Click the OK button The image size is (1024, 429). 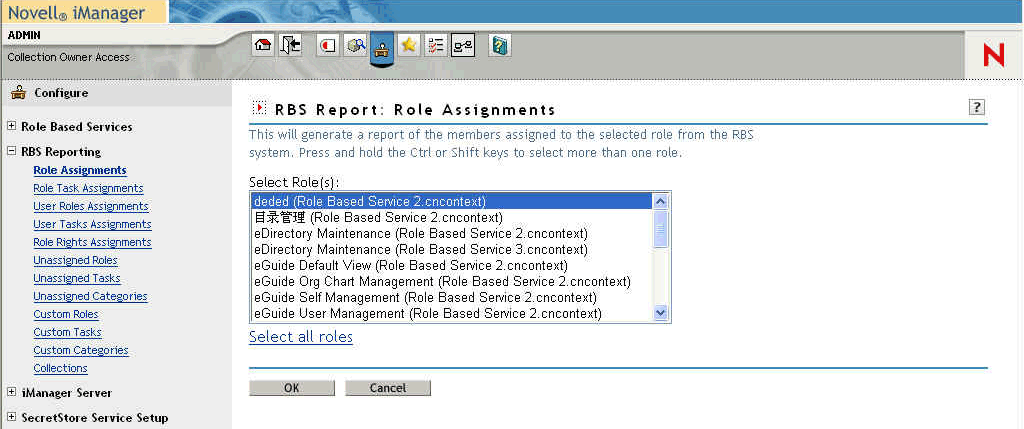292,388
